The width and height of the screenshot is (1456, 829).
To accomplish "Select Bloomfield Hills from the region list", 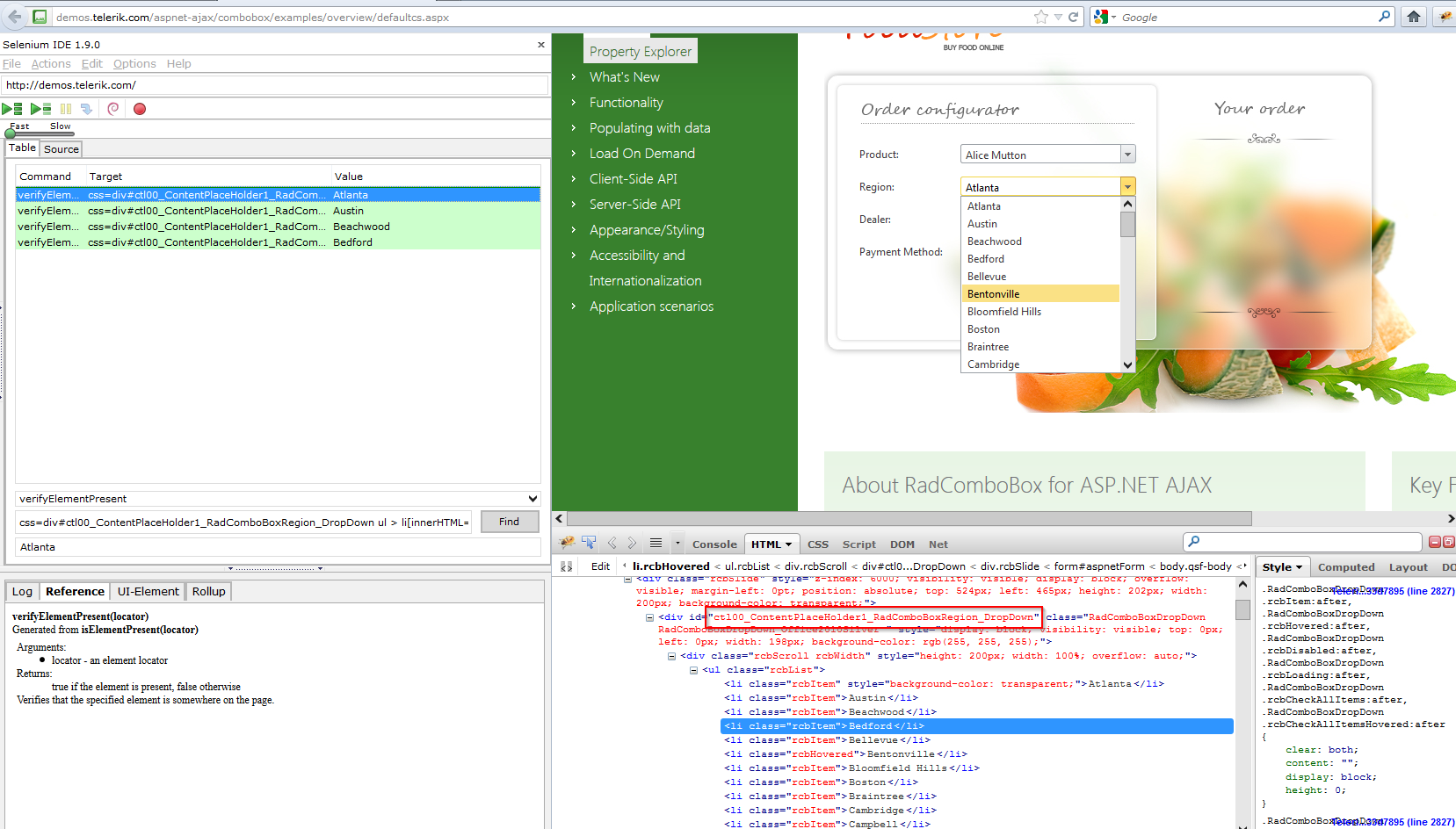I will tap(1003, 312).
